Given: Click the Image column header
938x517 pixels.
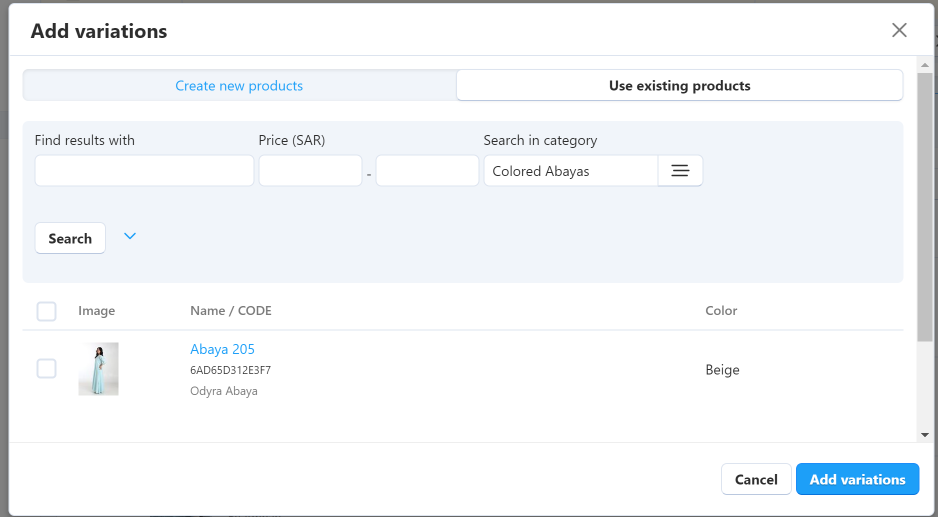Looking at the screenshot, I should (96, 311).
